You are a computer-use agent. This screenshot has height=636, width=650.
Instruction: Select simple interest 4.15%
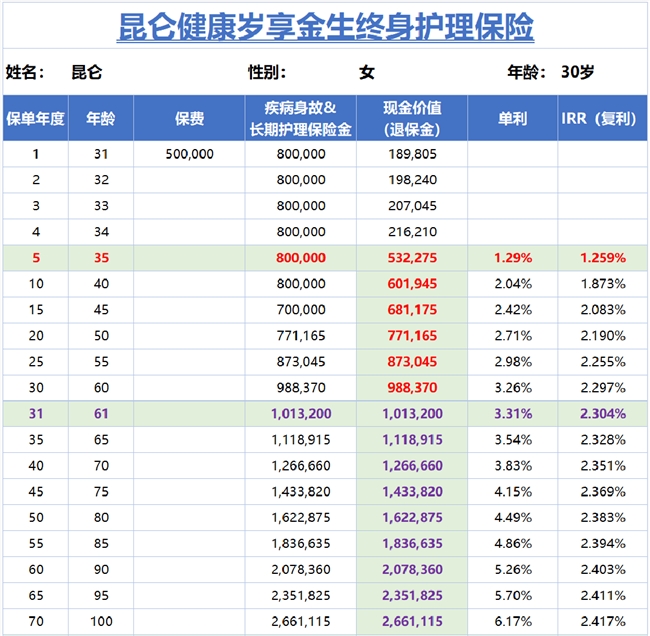(513, 492)
